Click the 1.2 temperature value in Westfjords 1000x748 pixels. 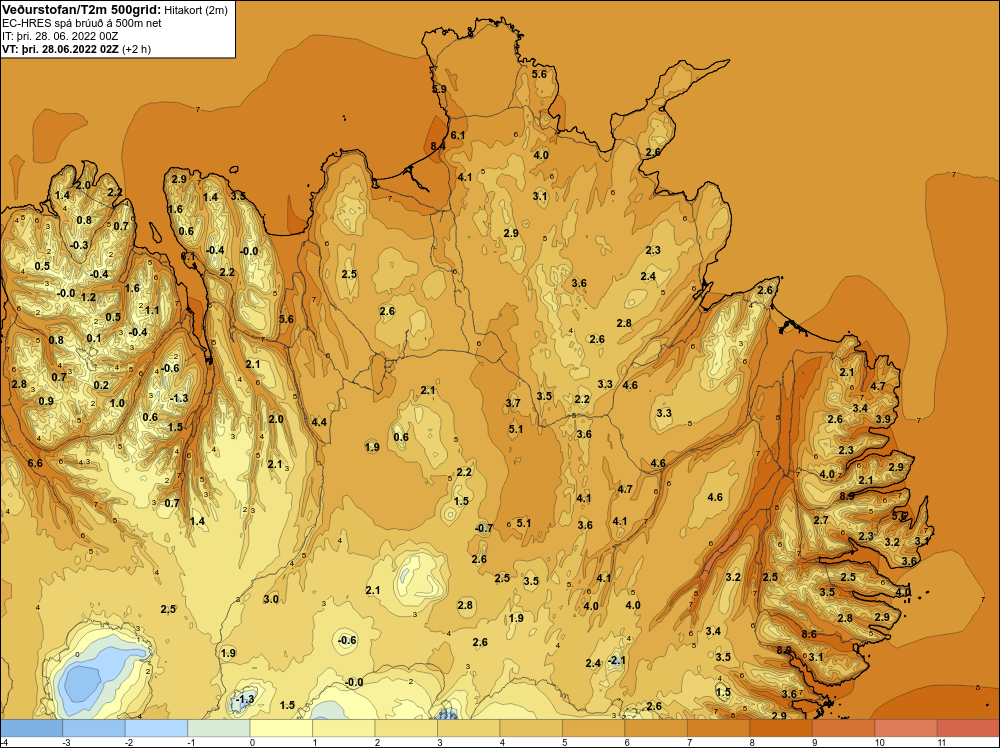(89, 297)
